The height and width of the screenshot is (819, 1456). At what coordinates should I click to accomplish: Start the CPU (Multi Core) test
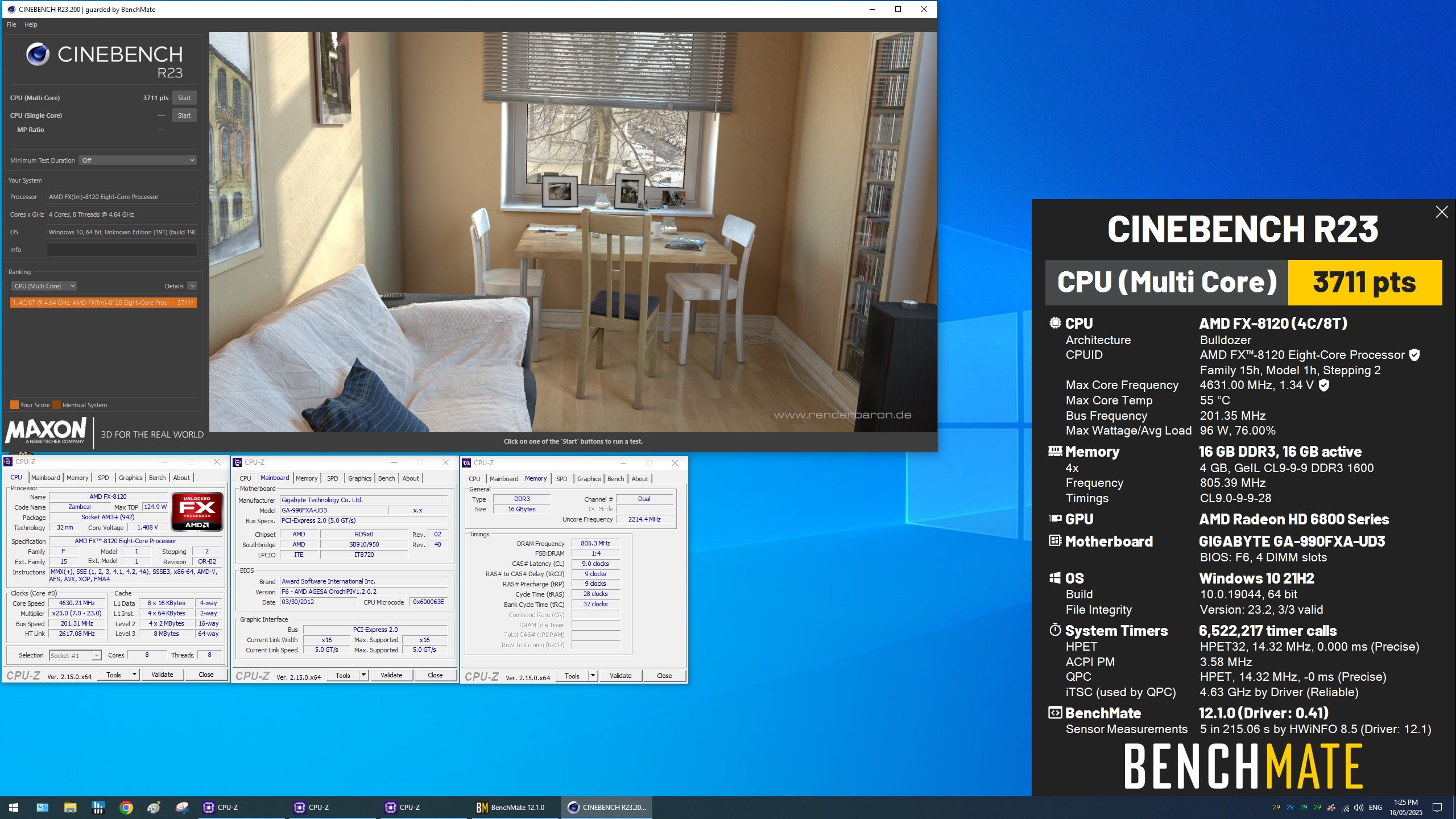coord(184,98)
